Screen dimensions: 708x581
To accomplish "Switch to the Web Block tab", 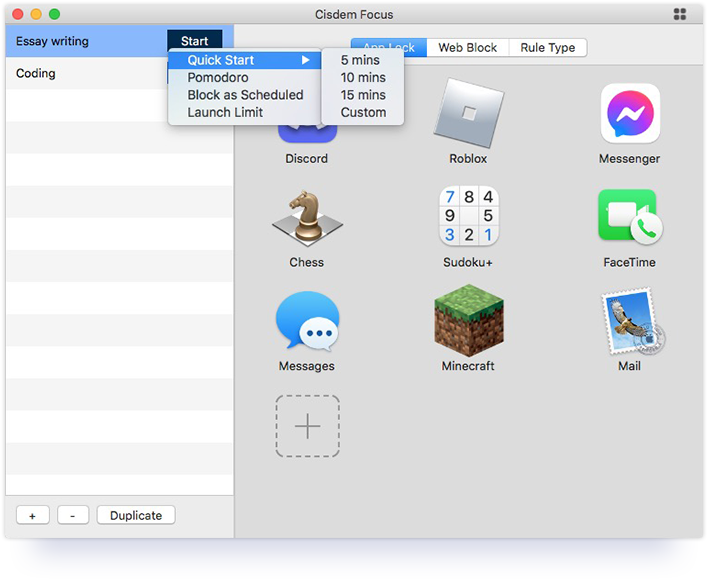I will click(x=467, y=47).
